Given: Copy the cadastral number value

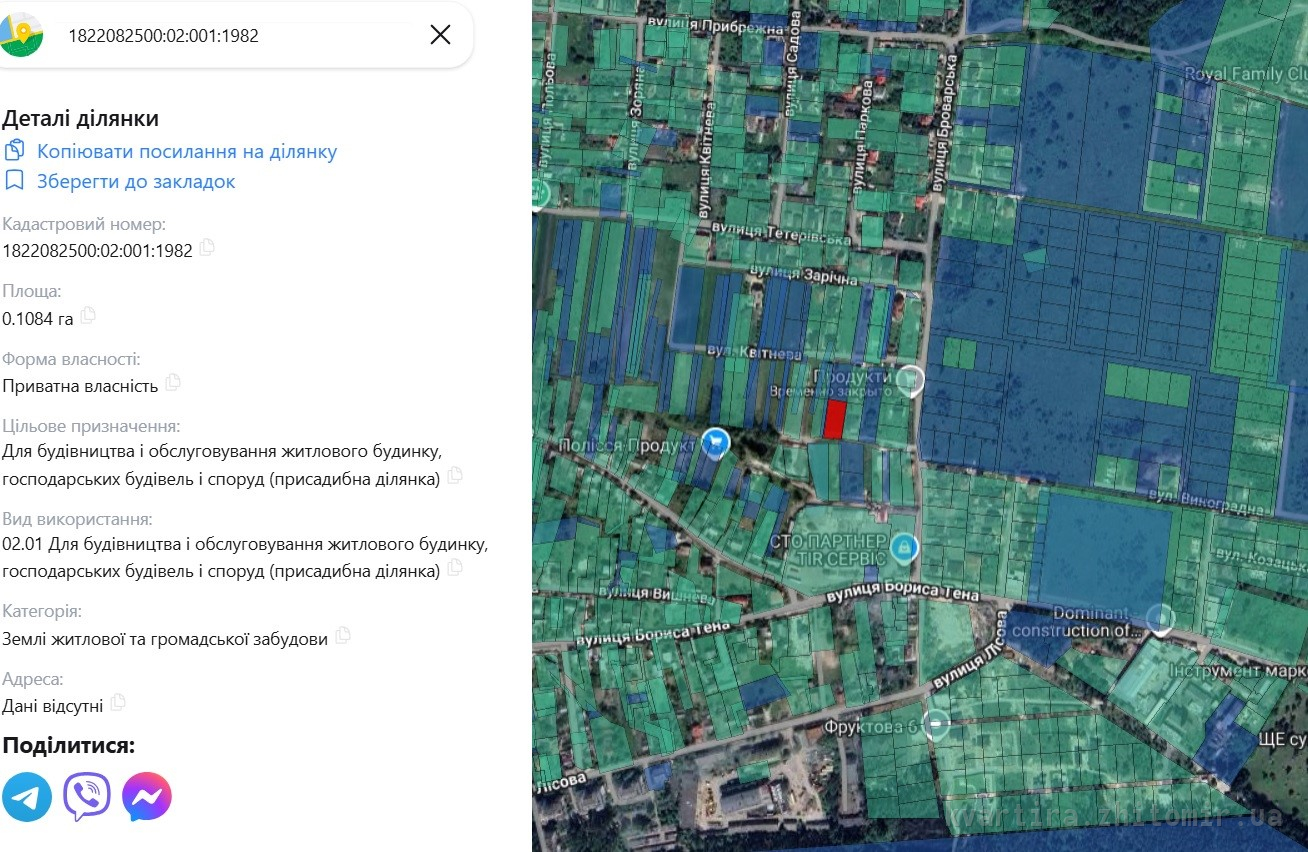Looking at the screenshot, I should pyautogui.click(x=207, y=248).
